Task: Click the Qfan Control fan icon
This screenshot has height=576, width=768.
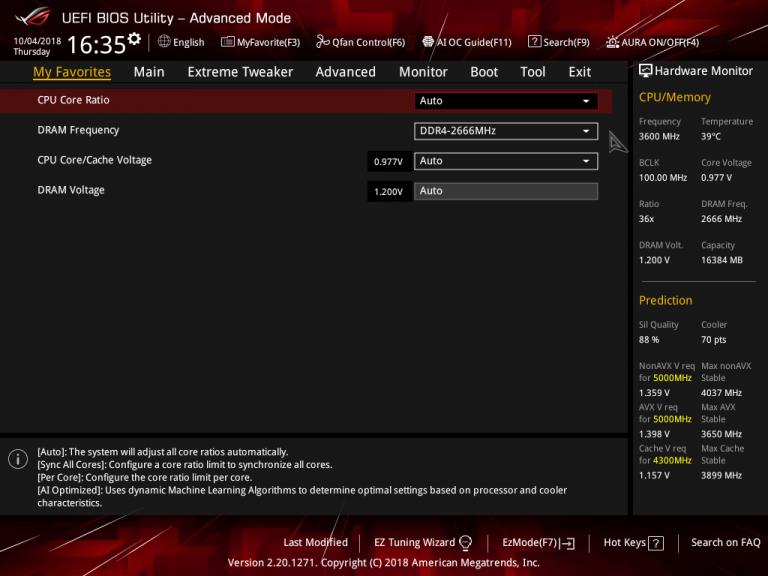Action: click(322, 42)
